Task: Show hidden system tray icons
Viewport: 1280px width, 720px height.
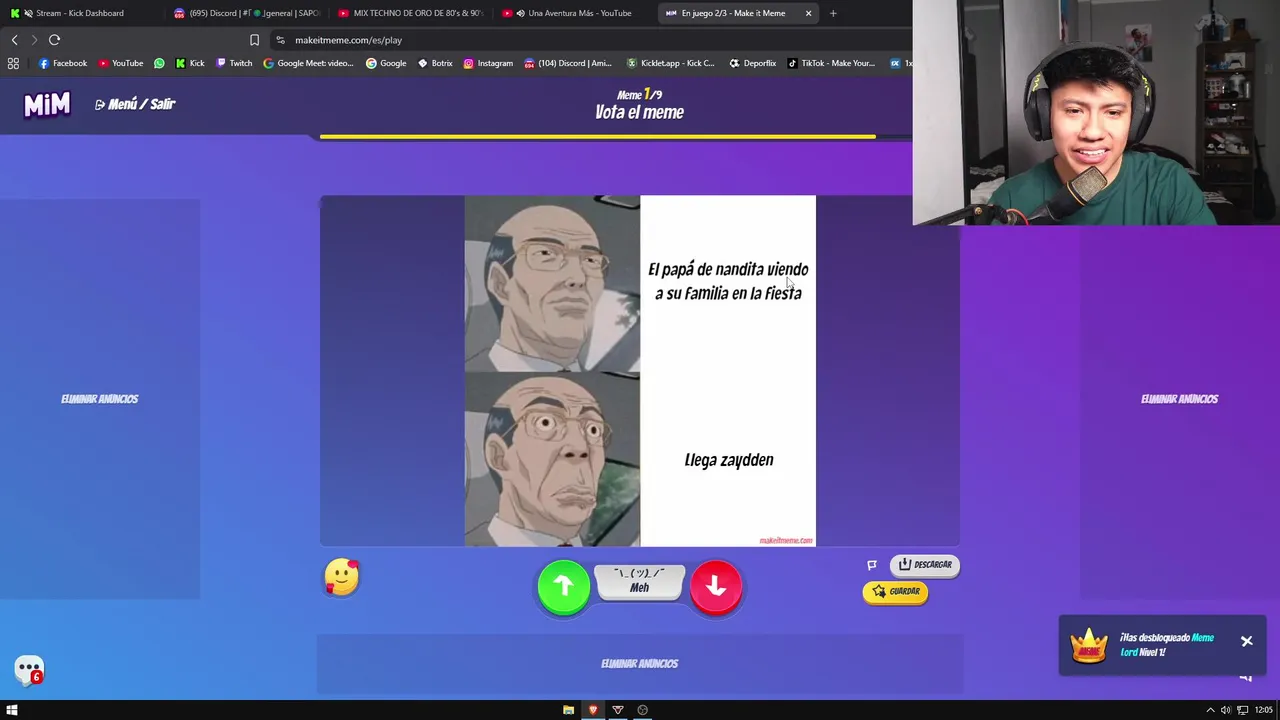Action: (x=1210, y=710)
